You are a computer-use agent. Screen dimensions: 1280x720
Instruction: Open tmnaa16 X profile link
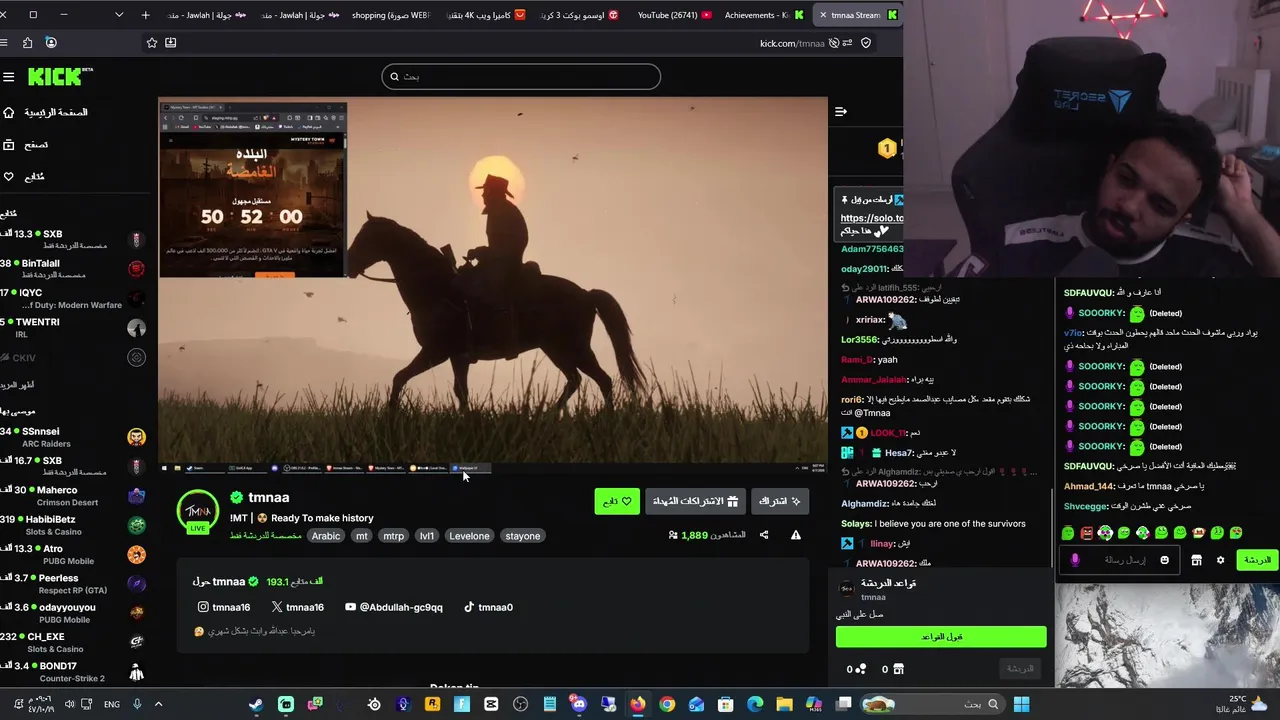click(298, 607)
